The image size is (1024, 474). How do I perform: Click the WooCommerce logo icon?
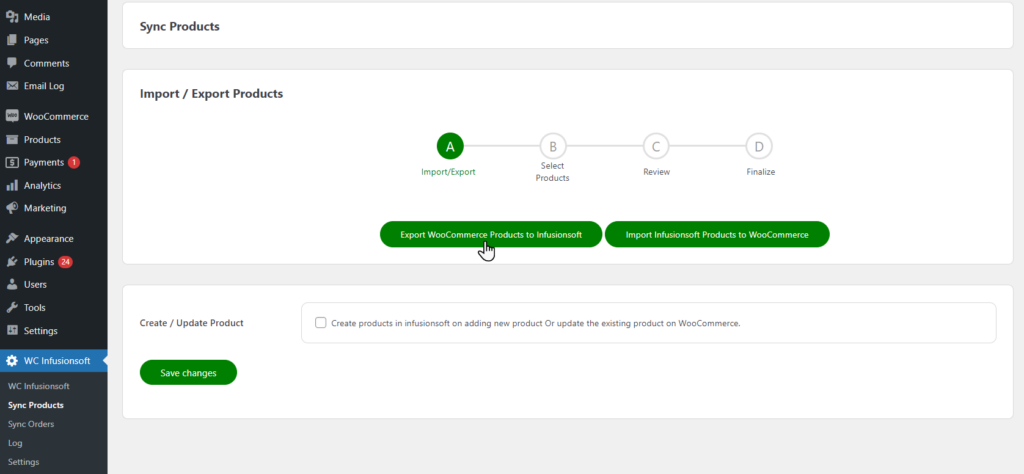[12, 116]
